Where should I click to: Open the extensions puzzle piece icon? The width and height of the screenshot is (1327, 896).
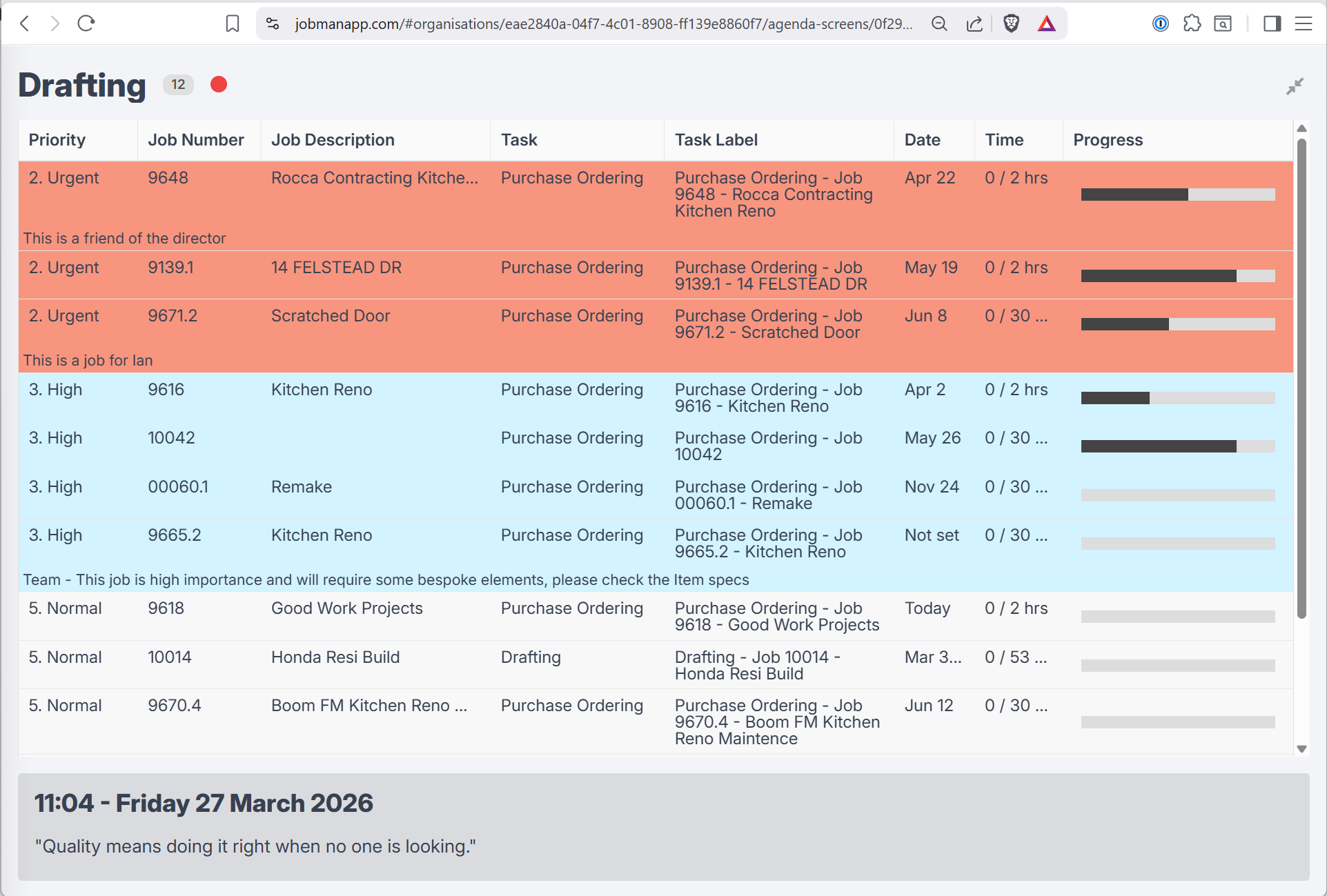pos(1191,23)
